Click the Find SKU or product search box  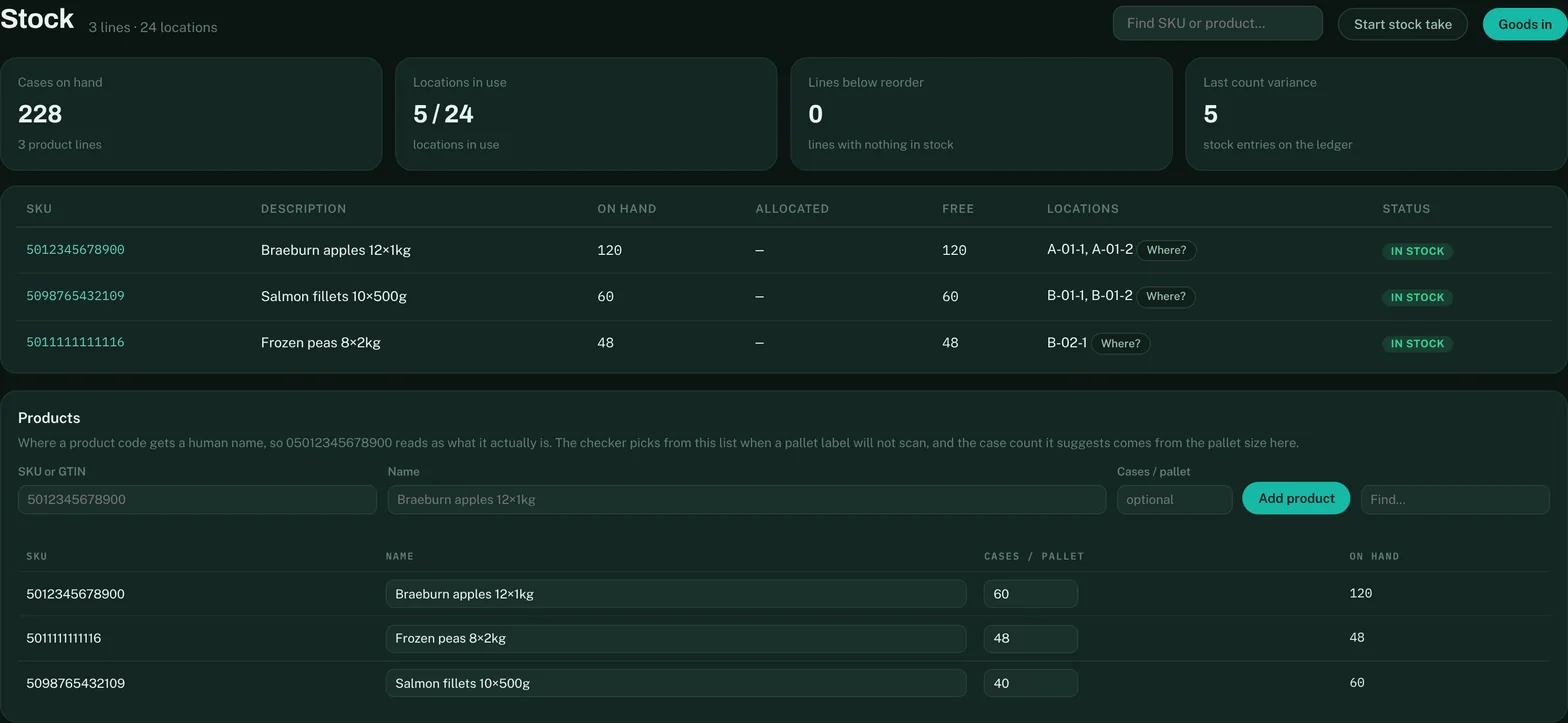pos(1217,23)
